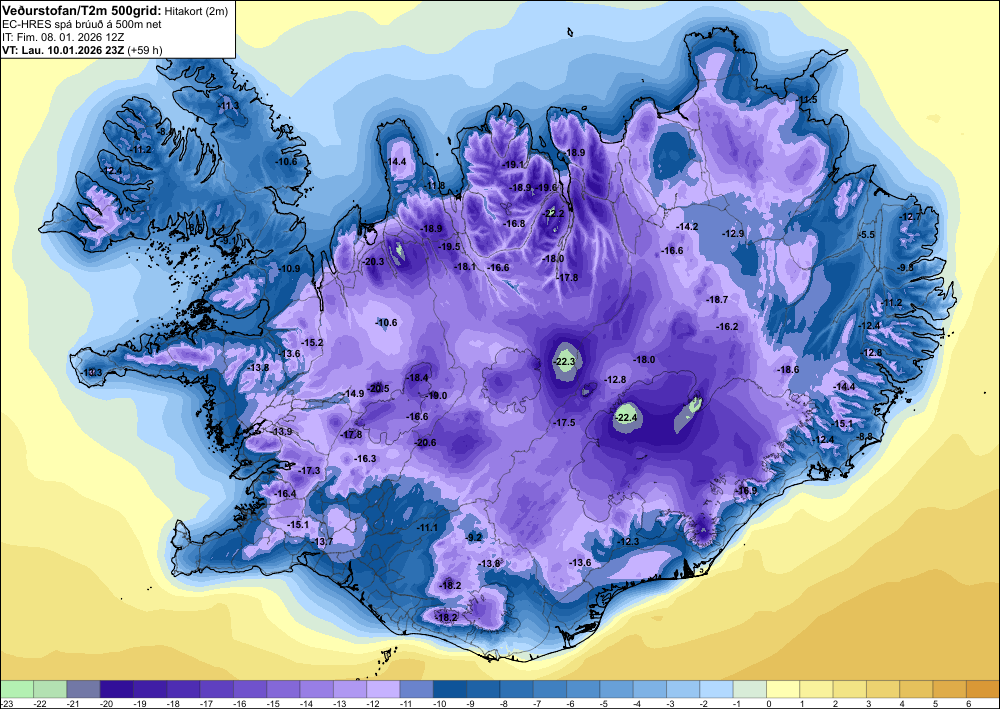1000x709 pixels.
Task: Click the -14.9 temperature label
Action: coord(353,393)
